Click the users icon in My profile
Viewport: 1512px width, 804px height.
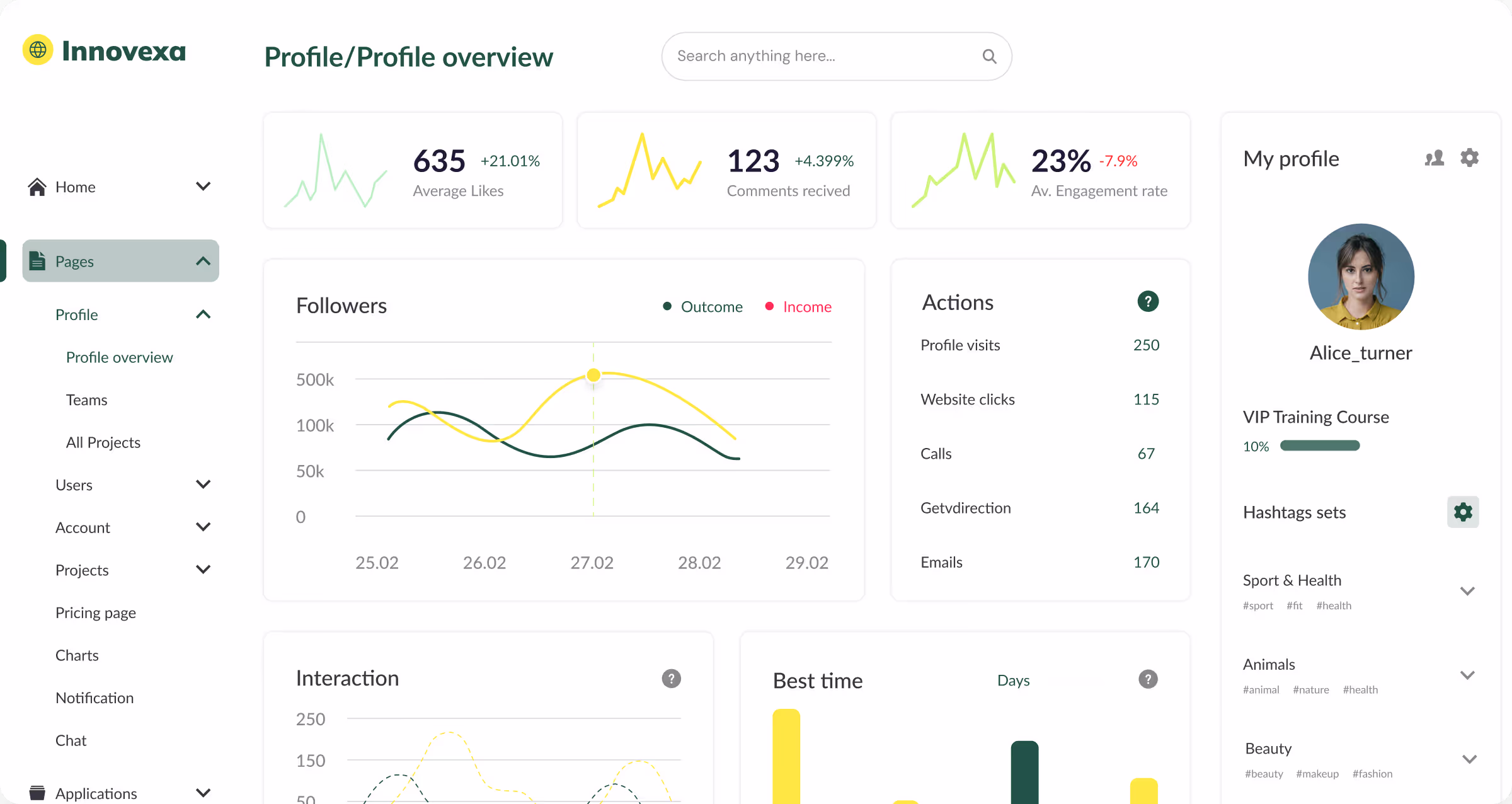click(x=1435, y=158)
